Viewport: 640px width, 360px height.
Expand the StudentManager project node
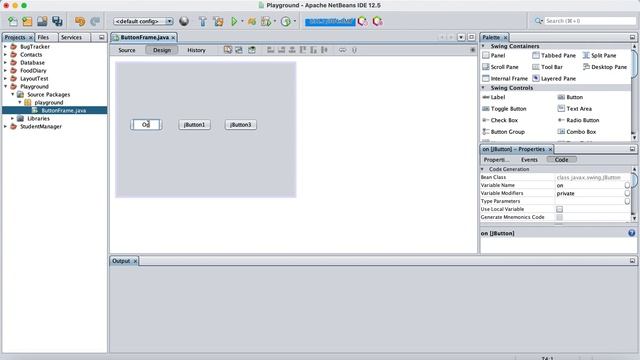point(5,127)
